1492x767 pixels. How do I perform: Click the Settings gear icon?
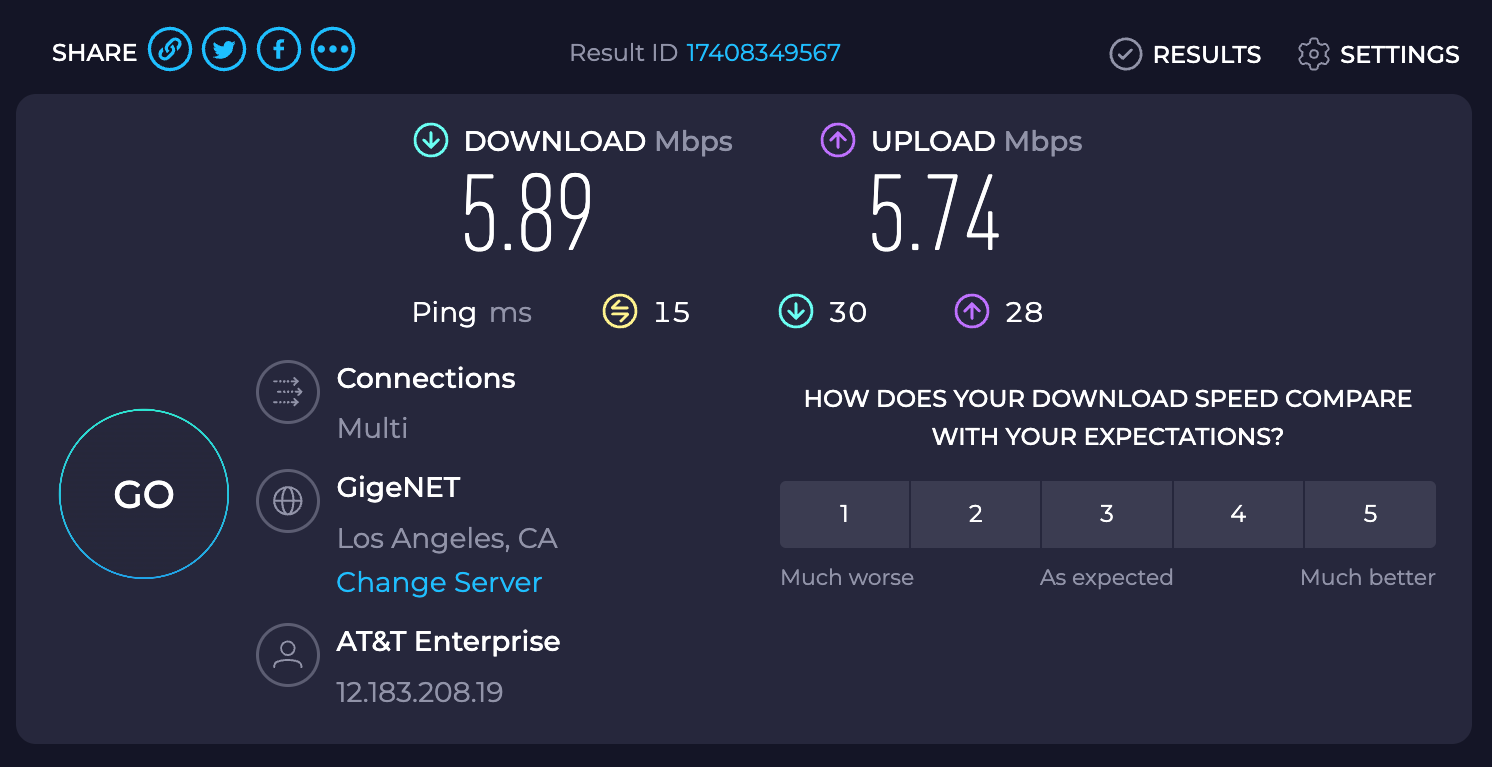1313,54
